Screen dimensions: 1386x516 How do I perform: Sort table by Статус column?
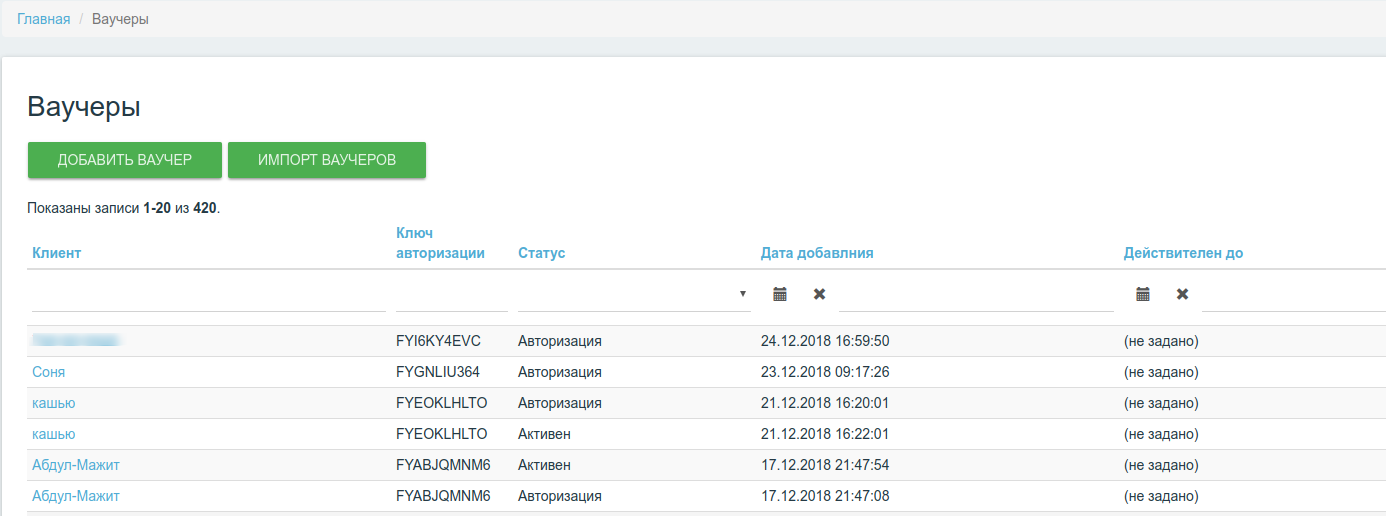[x=542, y=253]
